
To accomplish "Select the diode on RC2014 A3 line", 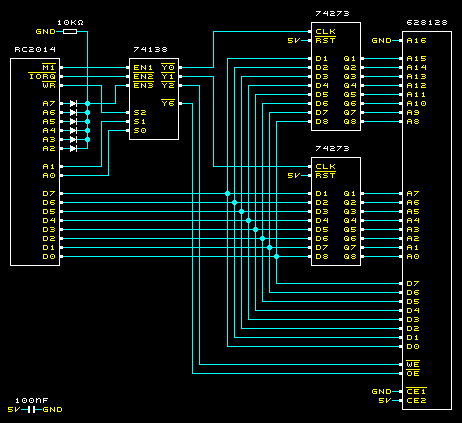I will point(73,140).
